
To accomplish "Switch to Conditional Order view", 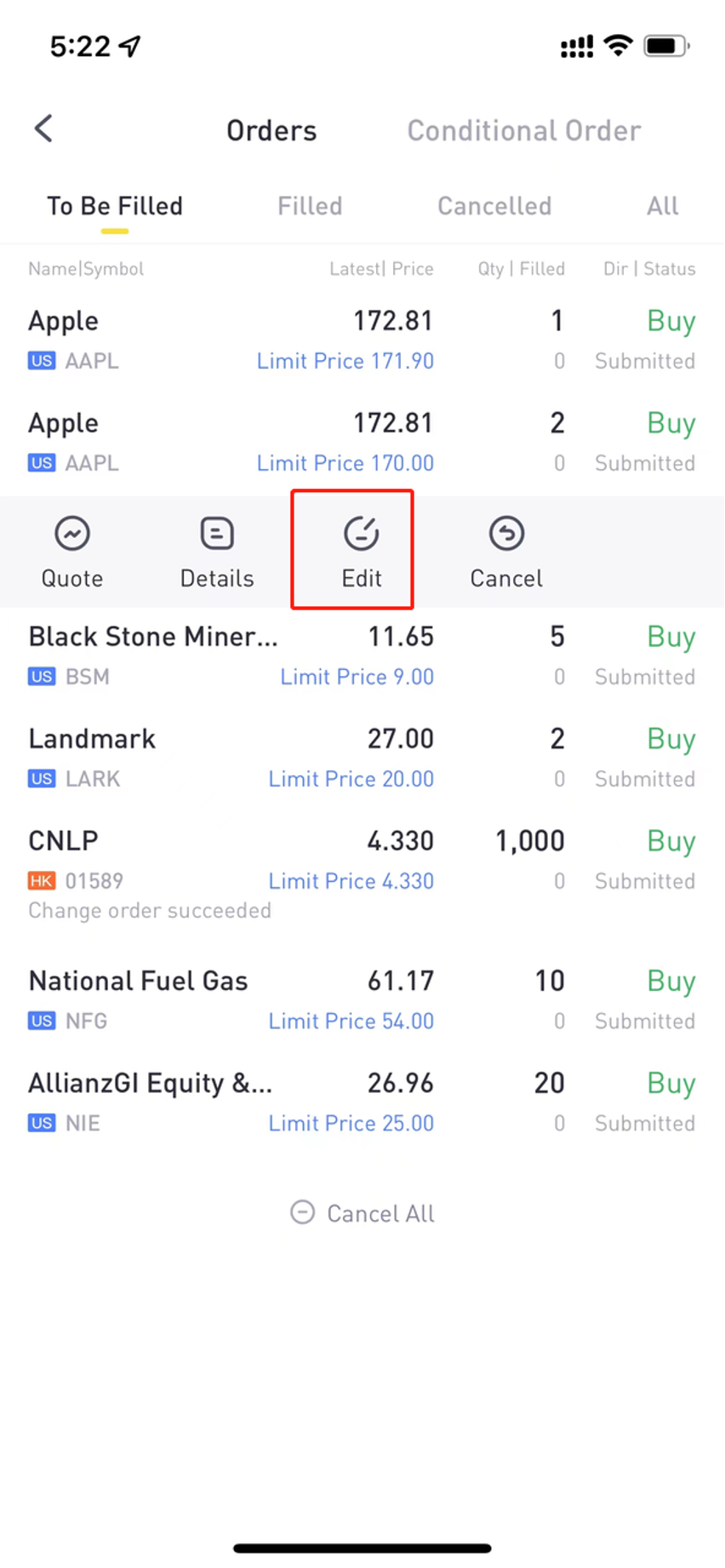I will tap(523, 130).
